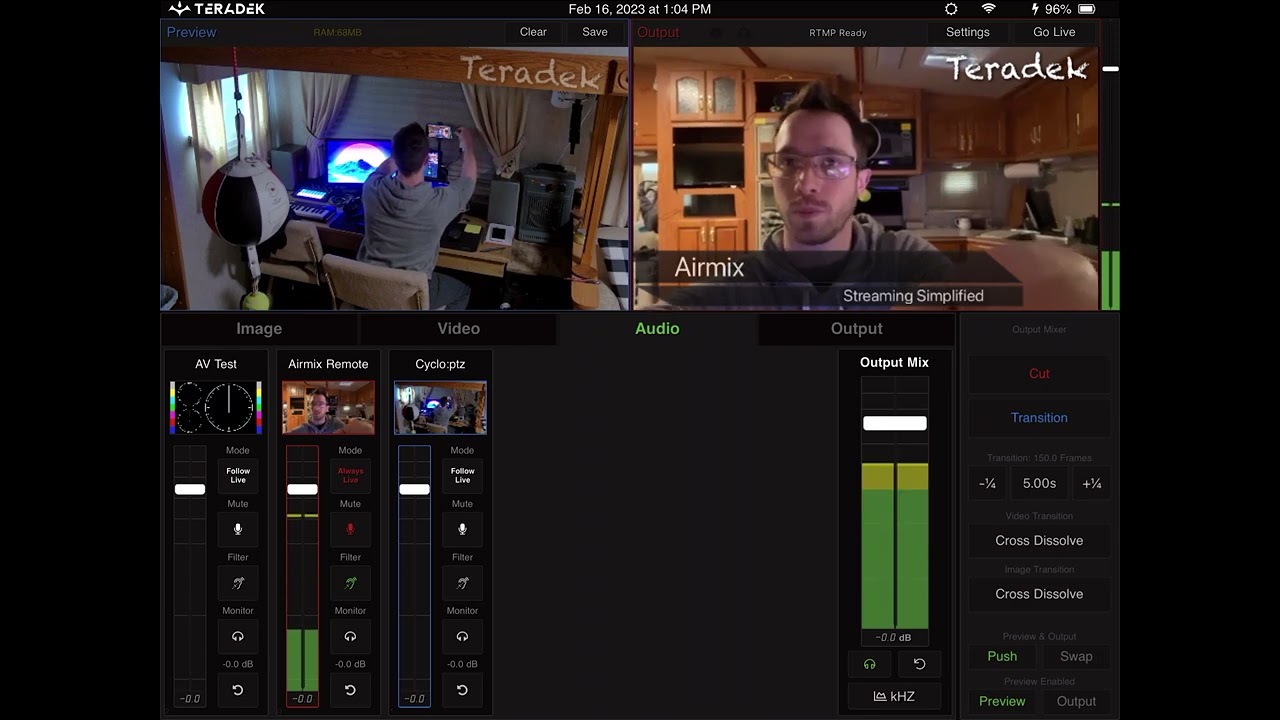Select the AV Test source thumbnail
This screenshot has height=720, width=1280.
click(216, 408)
